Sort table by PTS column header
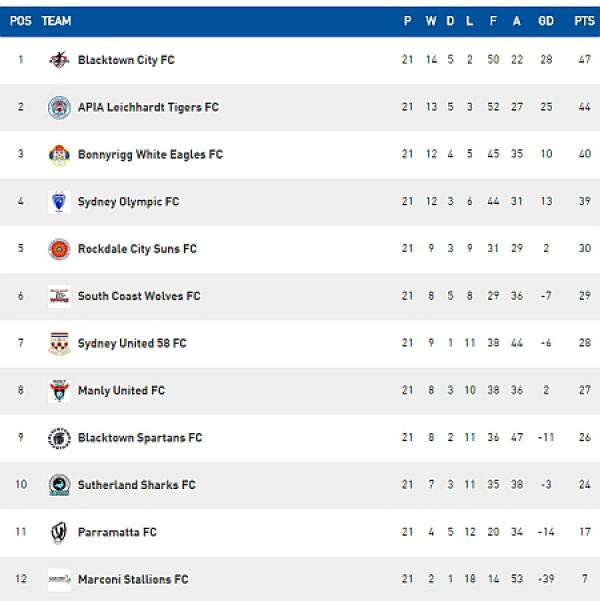This screenshot has height=601, width=600. (x=584, y=21)
